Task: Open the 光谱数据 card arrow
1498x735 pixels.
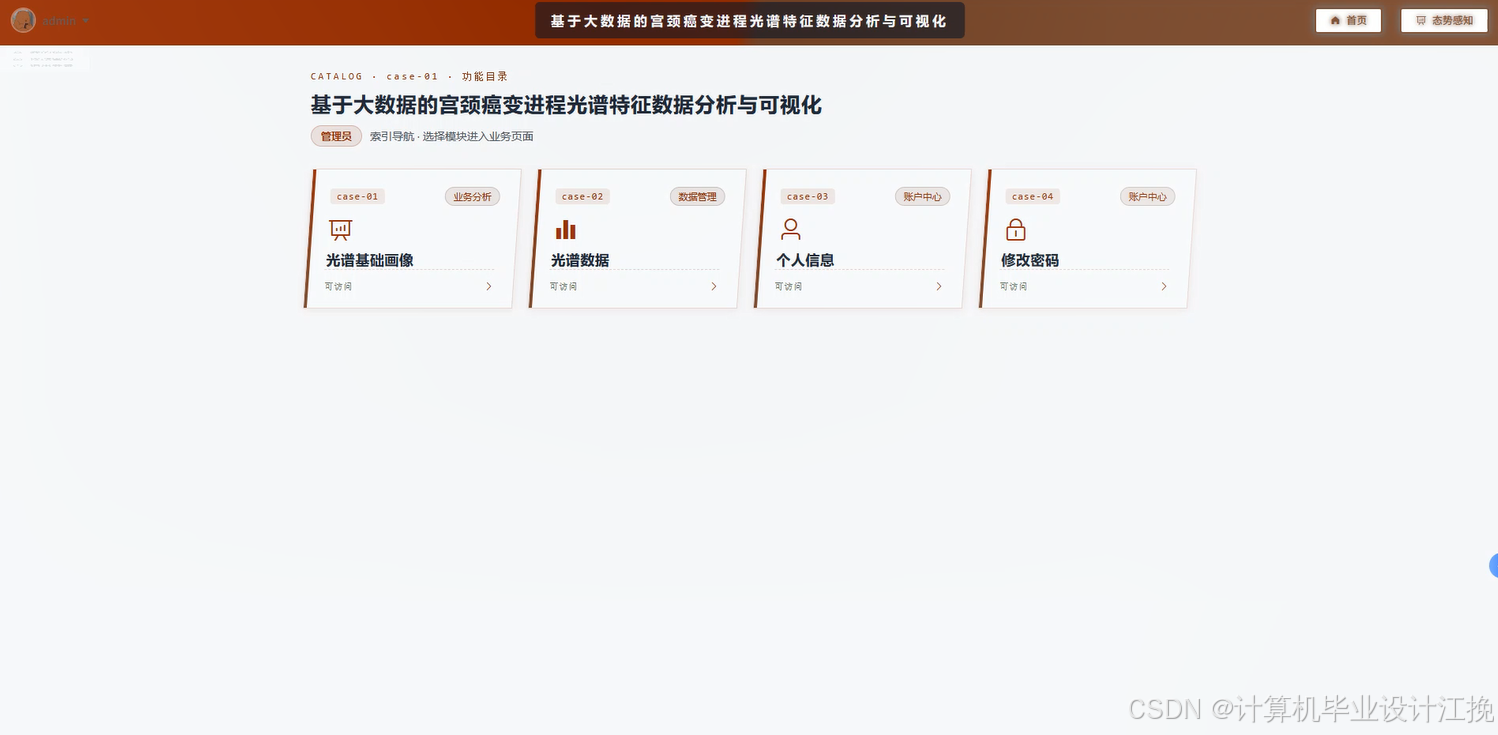Action: [714, 286]
